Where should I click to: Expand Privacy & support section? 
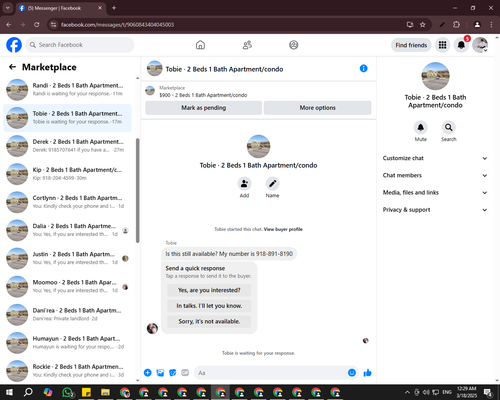click(x=435, y=210)
